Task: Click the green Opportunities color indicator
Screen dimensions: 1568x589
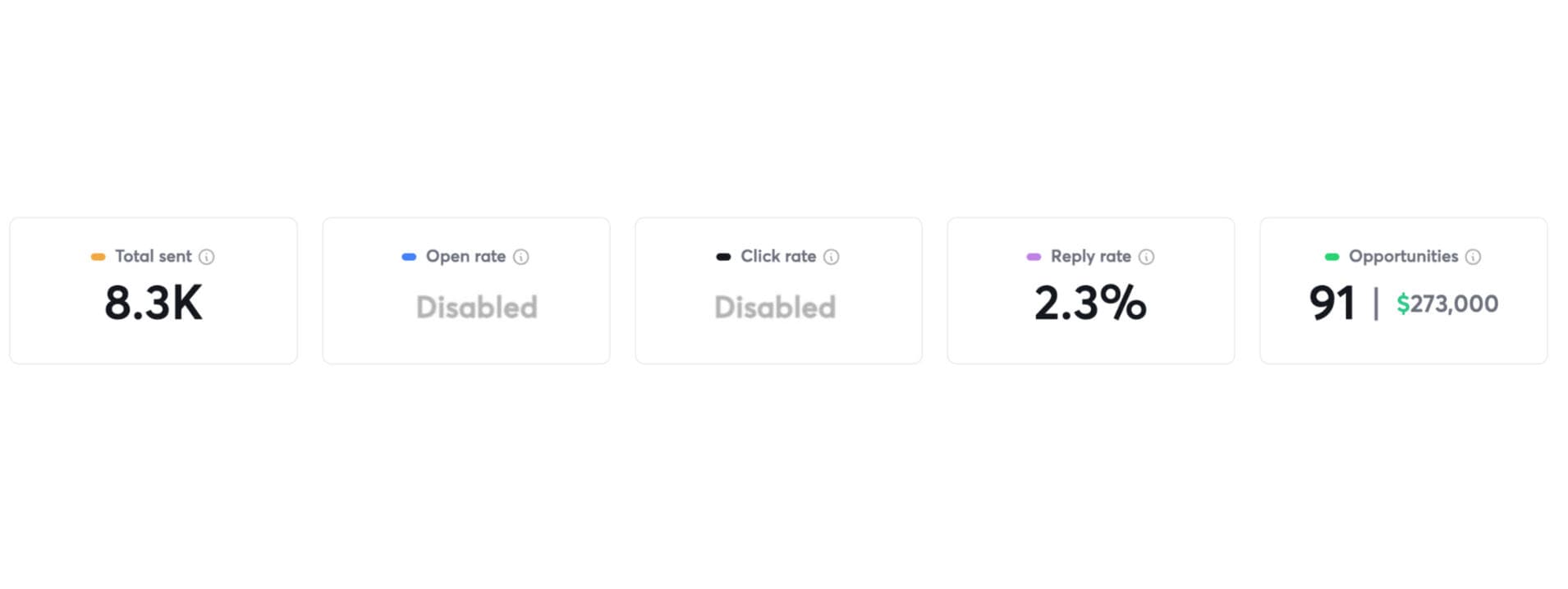Action: coord(1332,257)
